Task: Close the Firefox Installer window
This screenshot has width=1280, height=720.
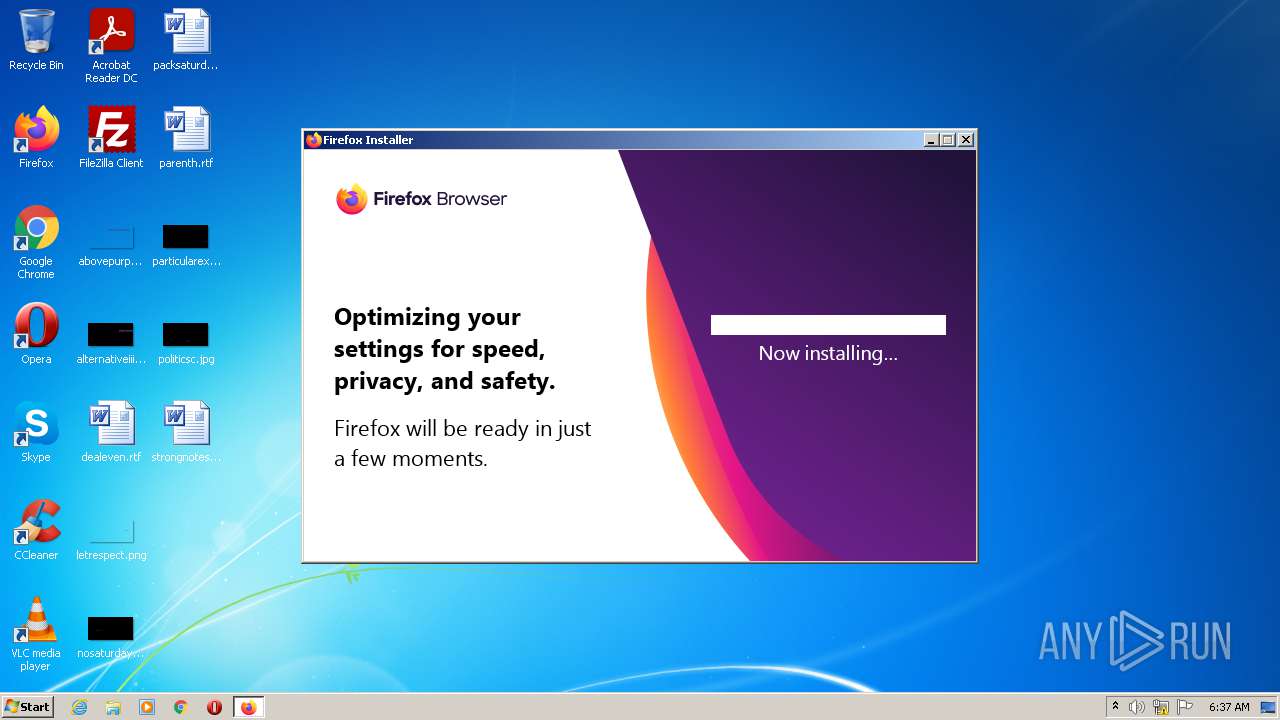Action: coord(966,140)
